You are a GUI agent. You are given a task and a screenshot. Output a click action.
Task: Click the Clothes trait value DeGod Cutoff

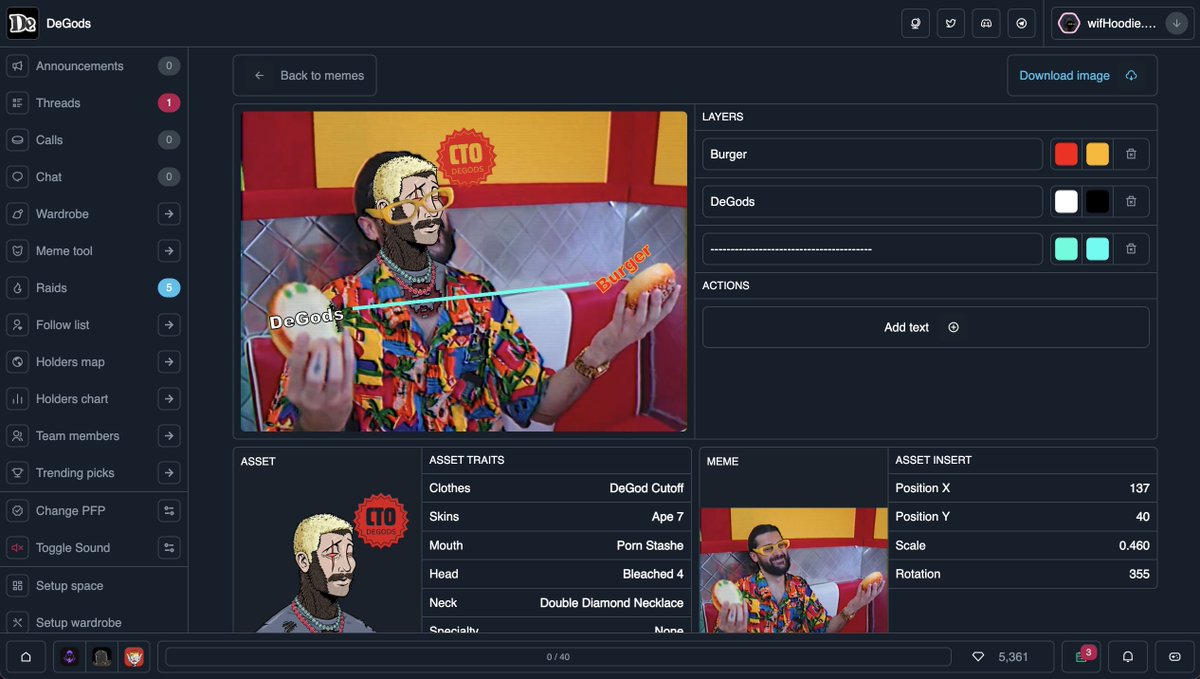[647, 488]
